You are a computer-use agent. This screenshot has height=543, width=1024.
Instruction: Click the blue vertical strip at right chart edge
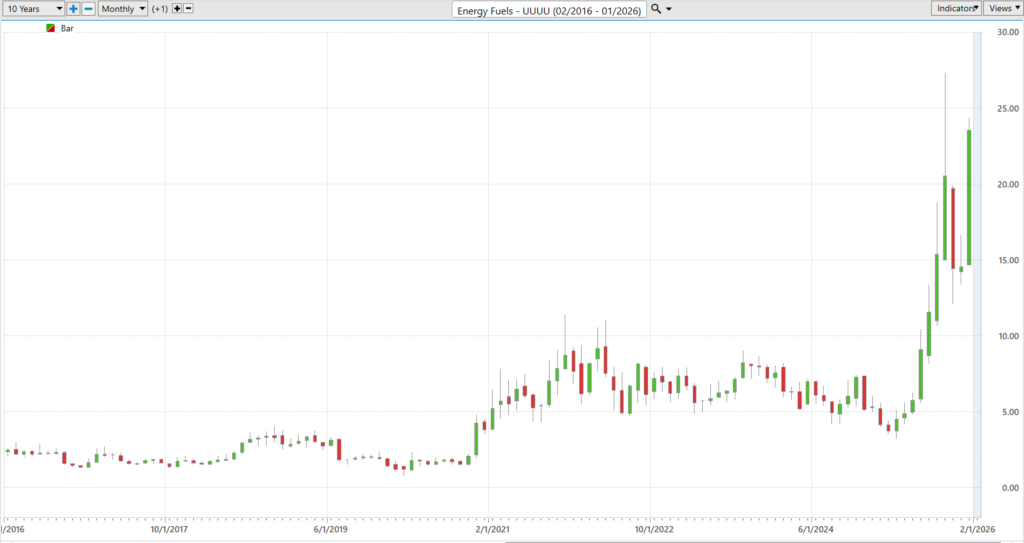[978, 270]
